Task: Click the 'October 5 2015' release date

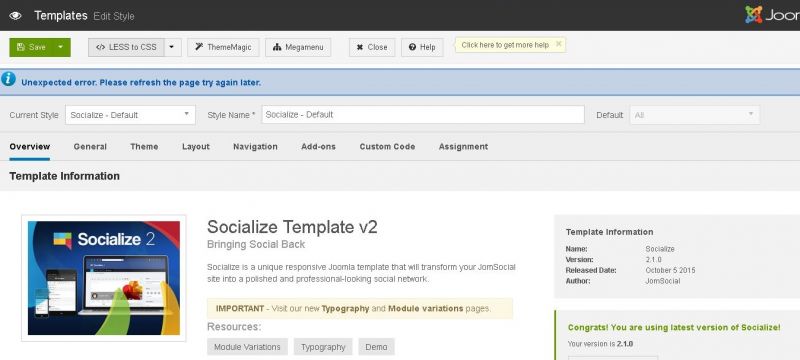Action: click(x=670, y=270)
